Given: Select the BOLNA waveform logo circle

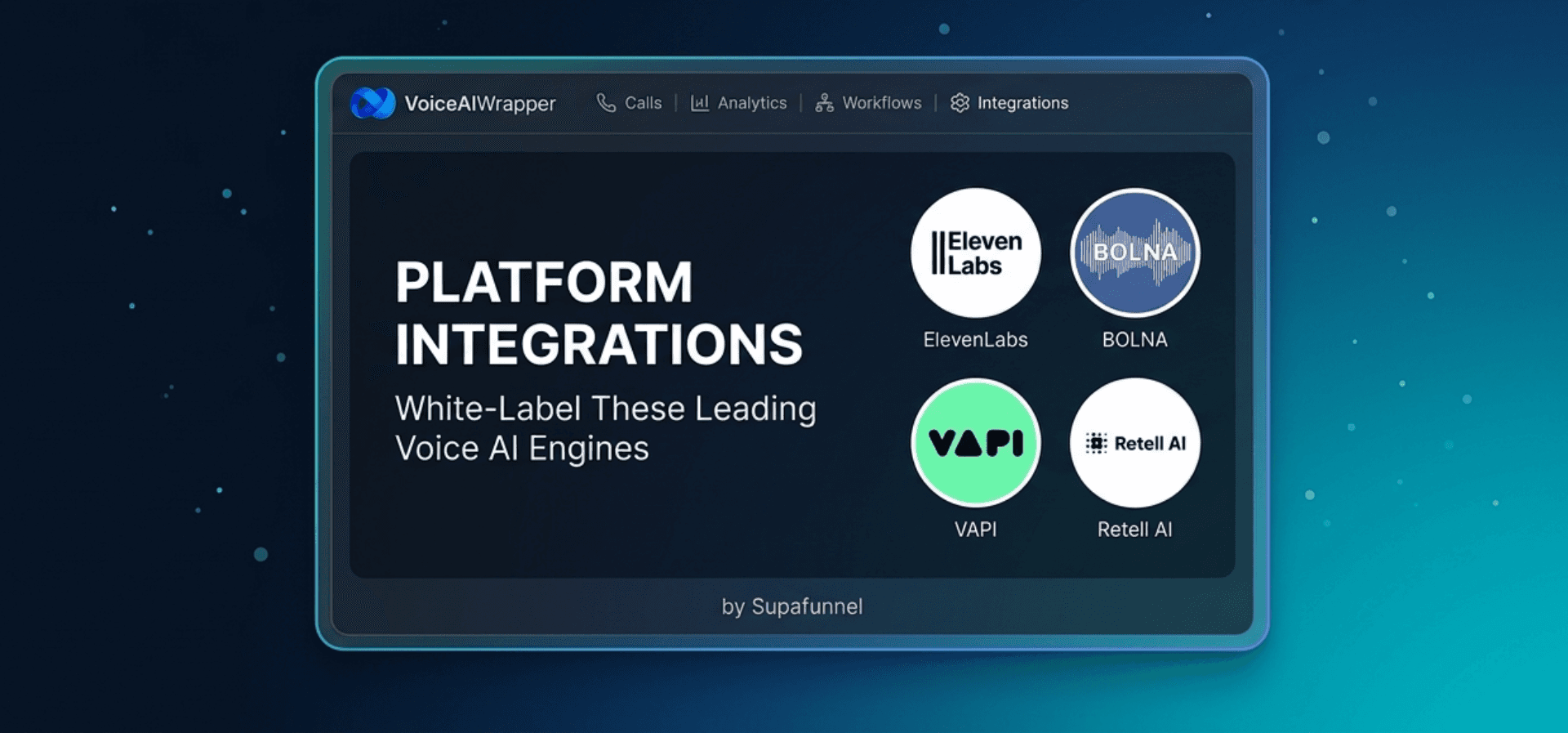Looking at the screenshot, I should click(x=1135, y=253).
